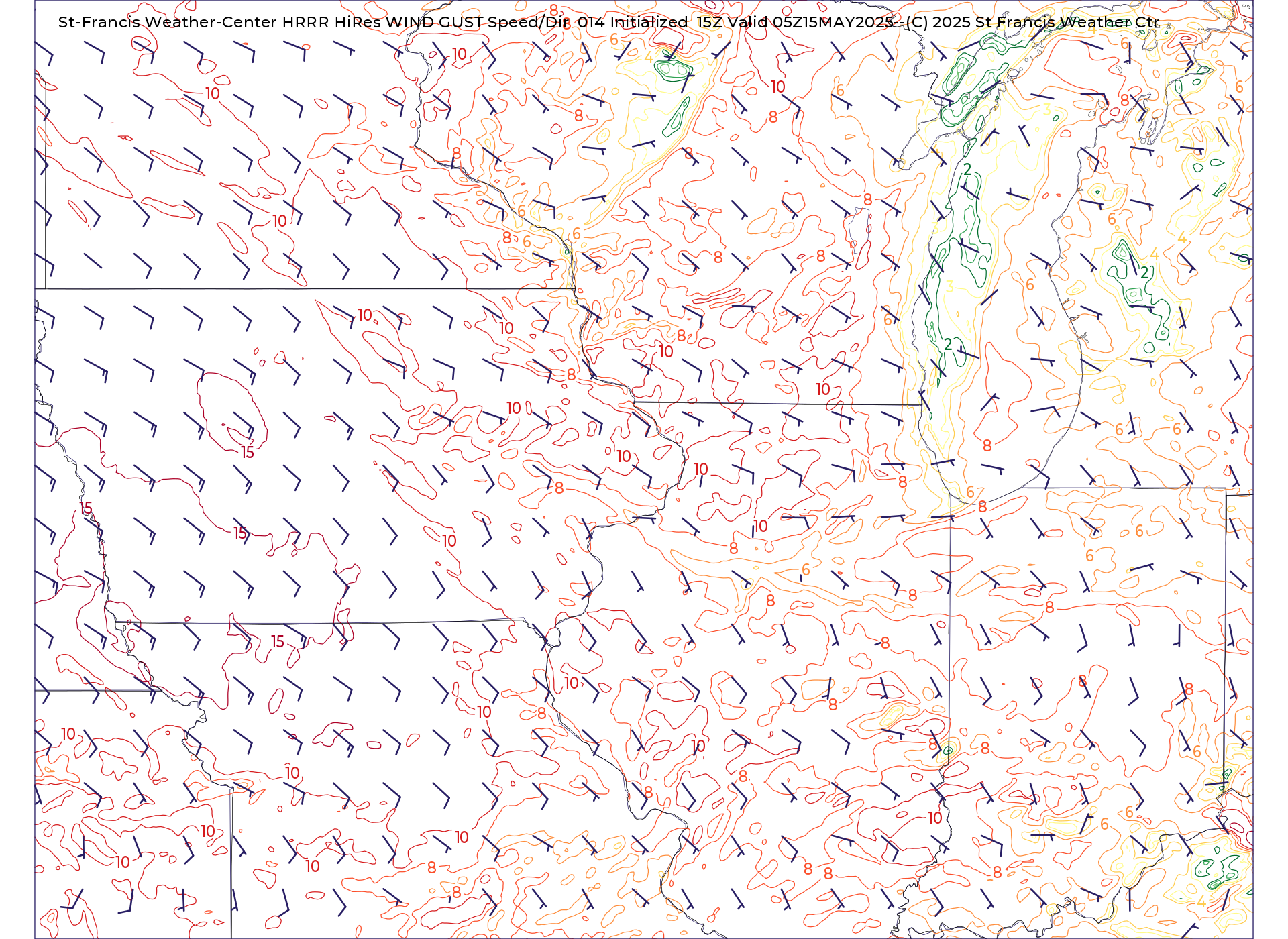Click the "Valid 05Z15MAY2025" timestamp text
This screenshot has width=1288, height=939.
[x=810, y=22]
